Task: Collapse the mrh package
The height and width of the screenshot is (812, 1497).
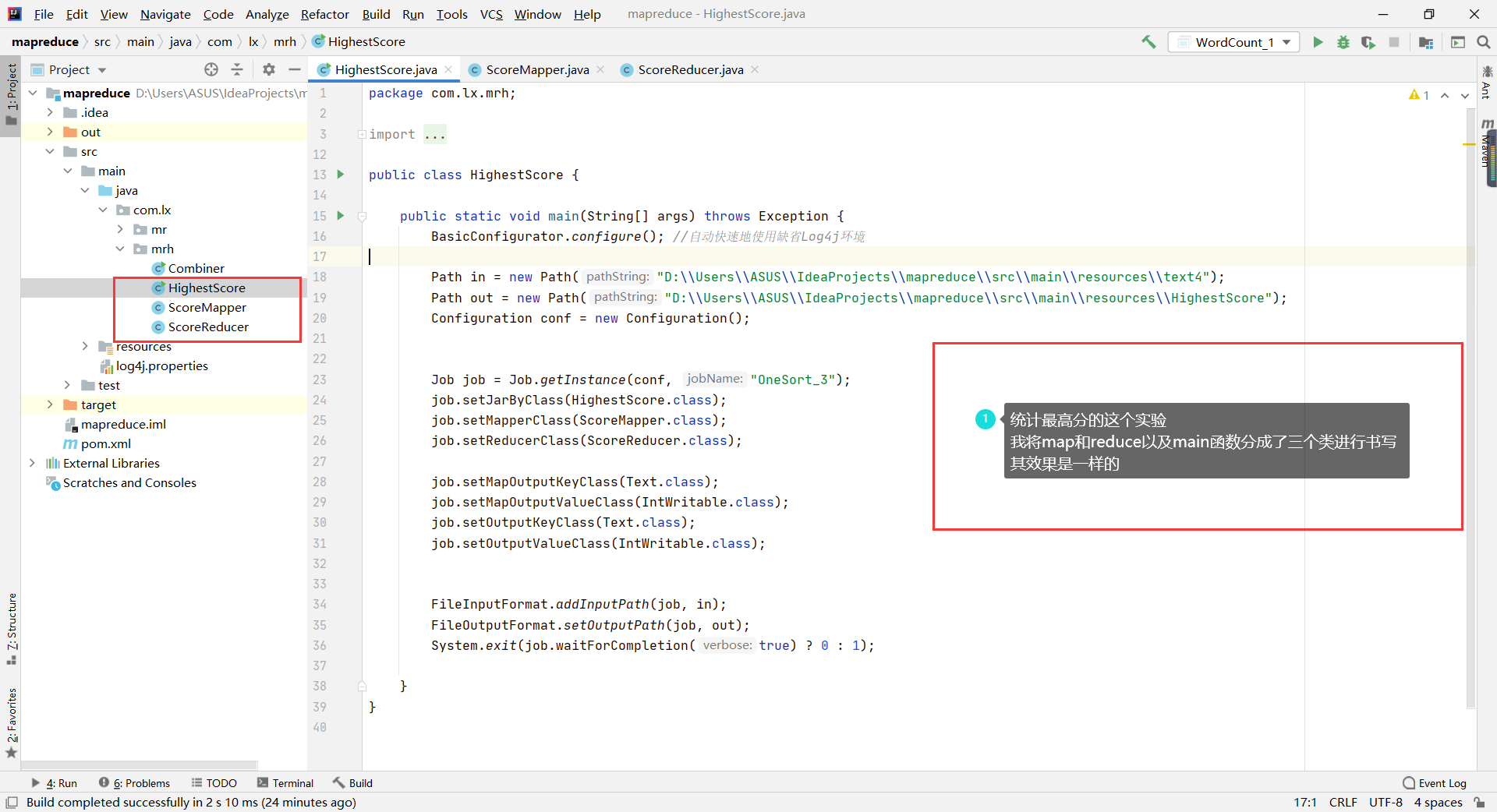Action: (x=120, y=249)
